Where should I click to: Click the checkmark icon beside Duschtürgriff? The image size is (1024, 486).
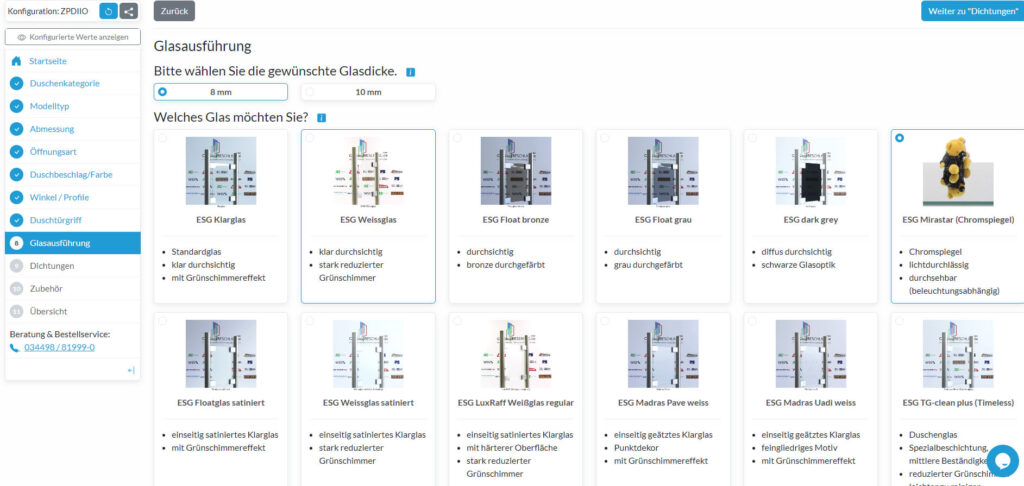click(x=16, y=220)
